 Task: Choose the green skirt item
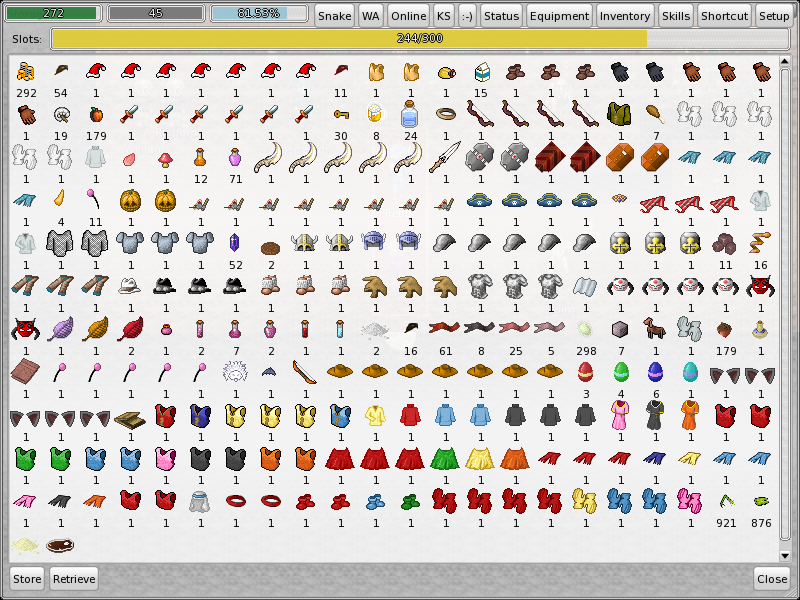[445, 458]
